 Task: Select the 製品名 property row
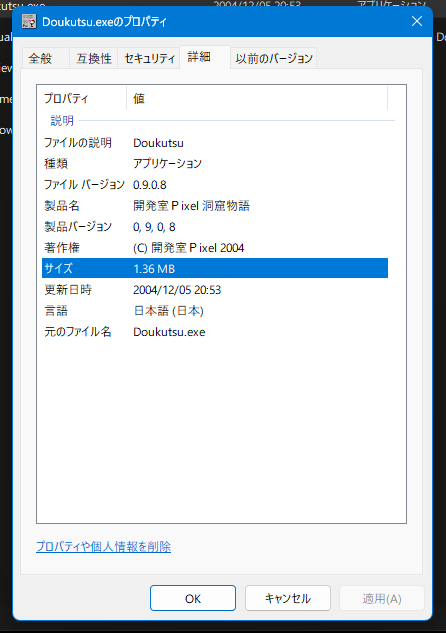(215, 205)
